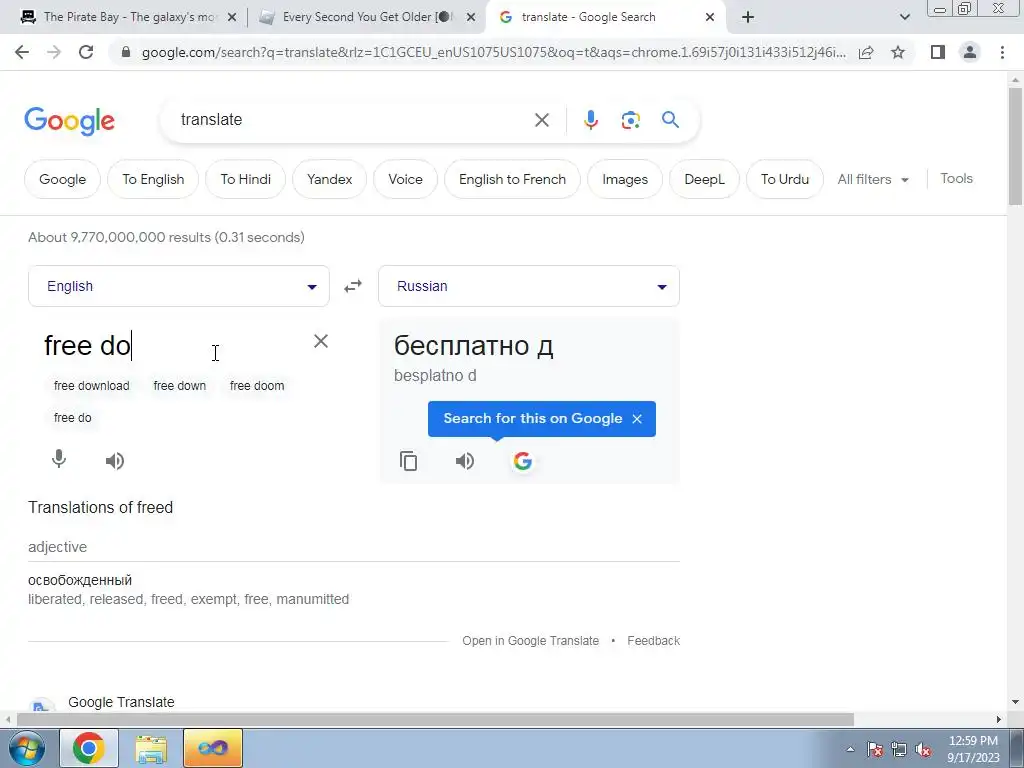Open the Russian target language dropdown

coord(529,286)
